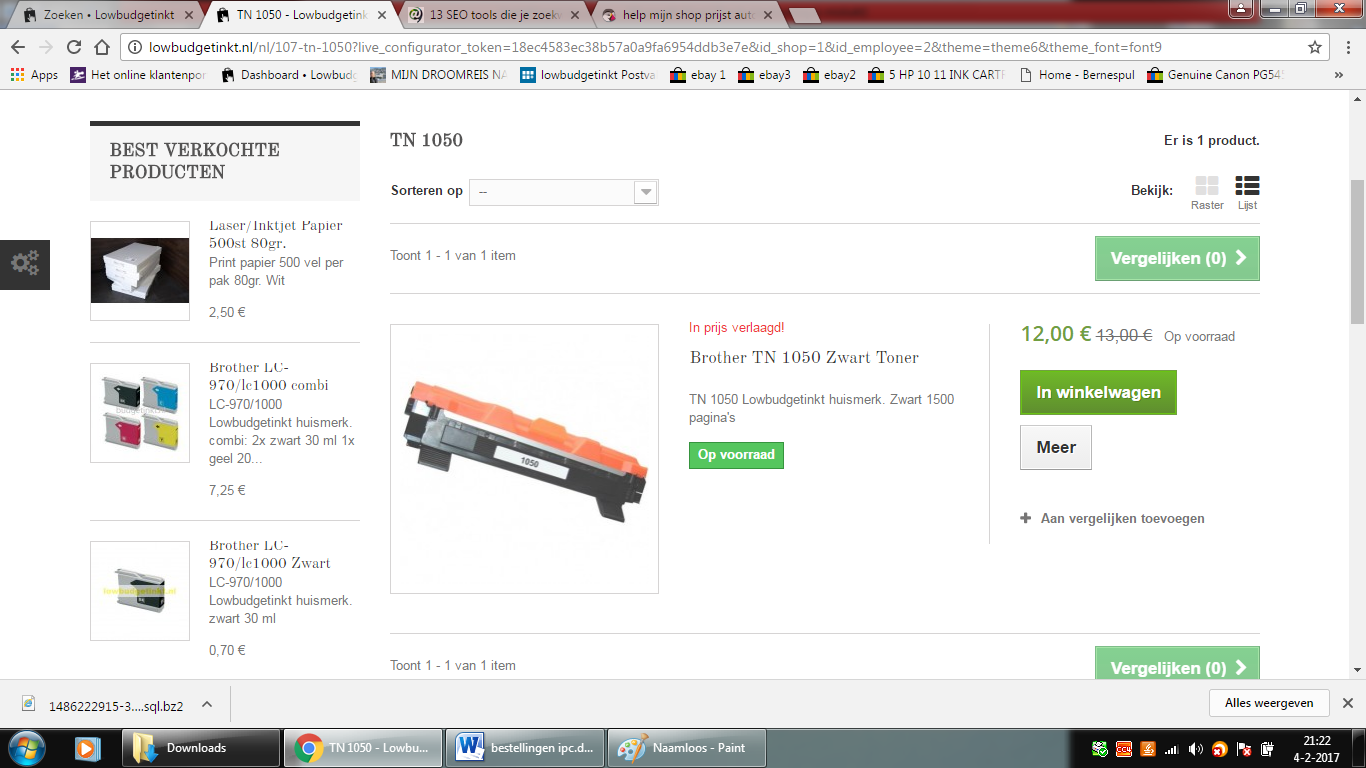
Task: Bookmark this page using the star icon
Action: [x=1315, y=47]
